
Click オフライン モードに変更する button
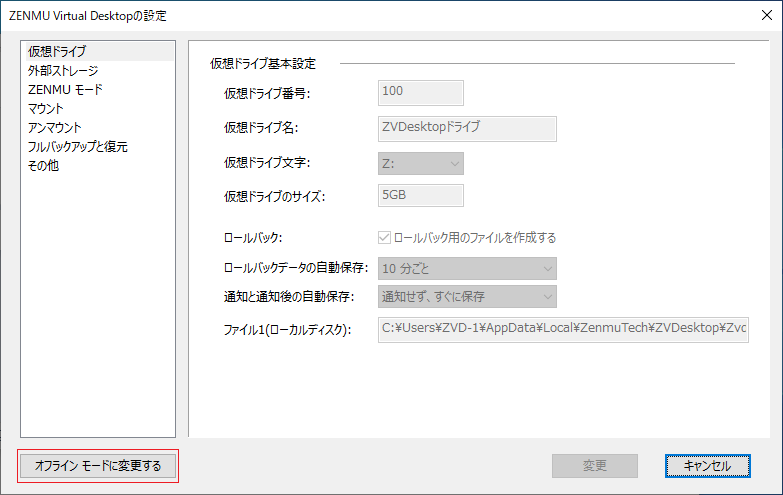[98, 466]
